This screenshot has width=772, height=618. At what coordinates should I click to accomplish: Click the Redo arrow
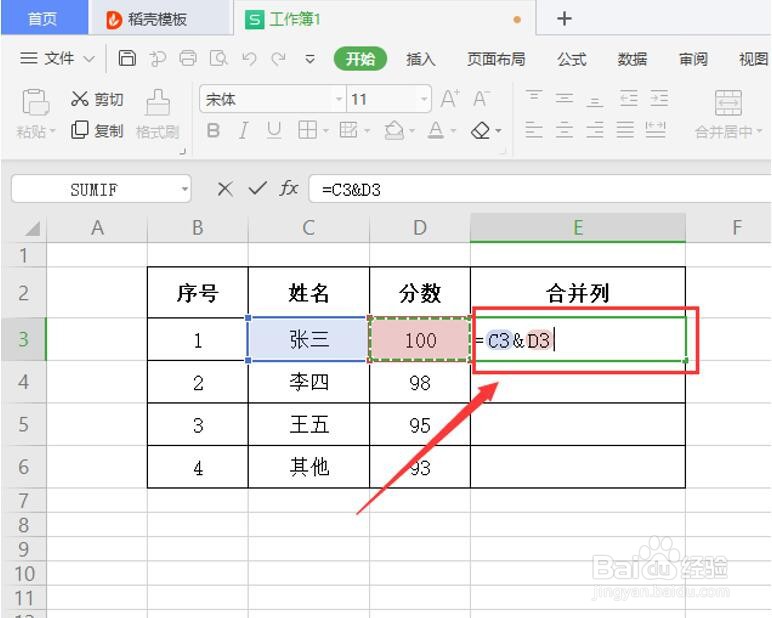279,59
